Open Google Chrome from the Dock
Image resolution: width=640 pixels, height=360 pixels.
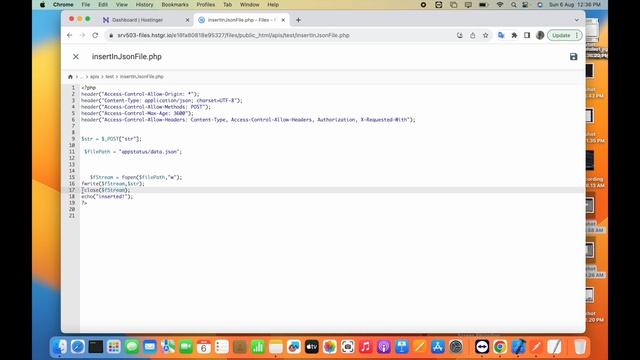pyautogui.click(x=500, y=347)
